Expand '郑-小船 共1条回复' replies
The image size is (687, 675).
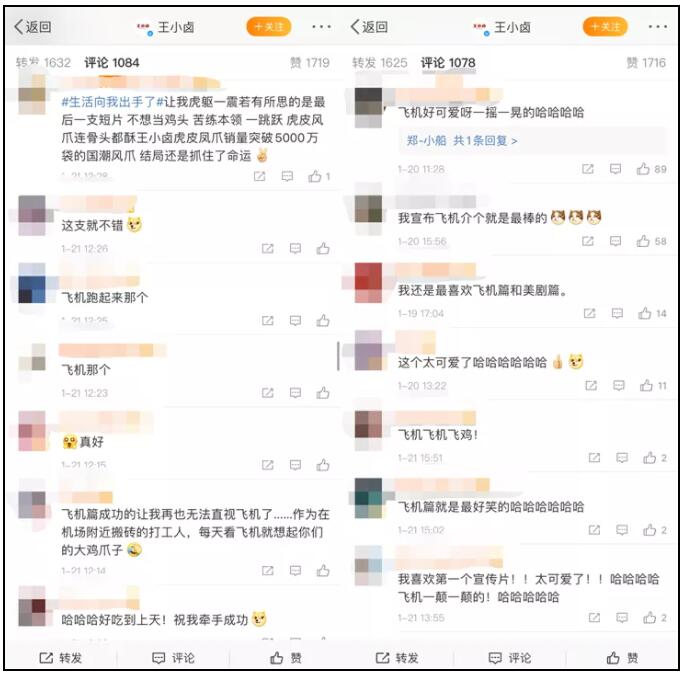462,141
